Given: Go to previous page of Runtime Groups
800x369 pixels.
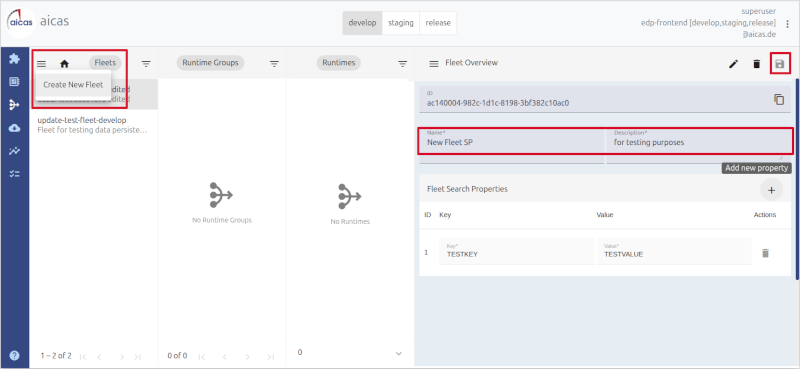Looking at the screenshot, I should click(224, 356).
